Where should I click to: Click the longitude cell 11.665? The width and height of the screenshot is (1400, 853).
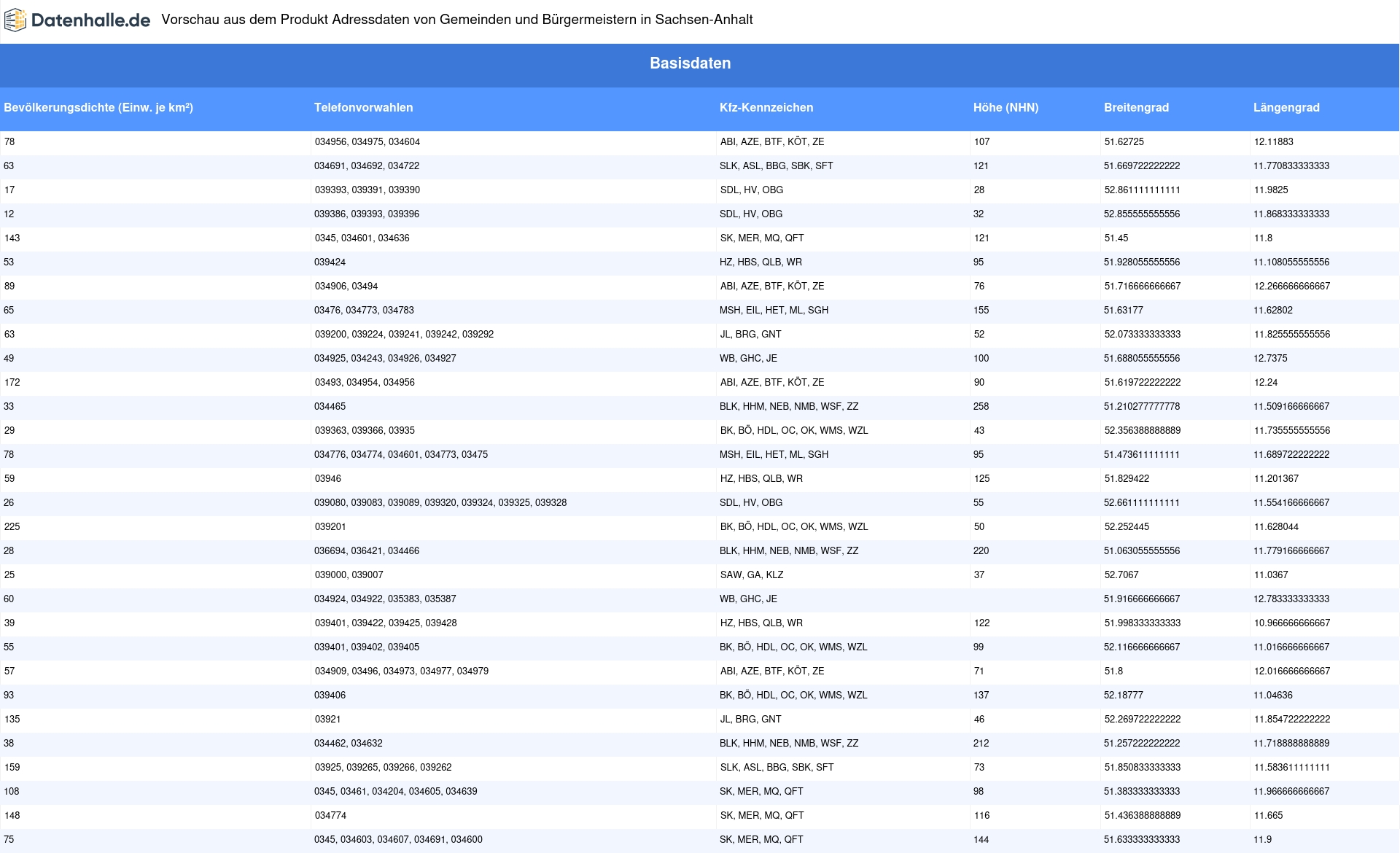pos(1268,816)
